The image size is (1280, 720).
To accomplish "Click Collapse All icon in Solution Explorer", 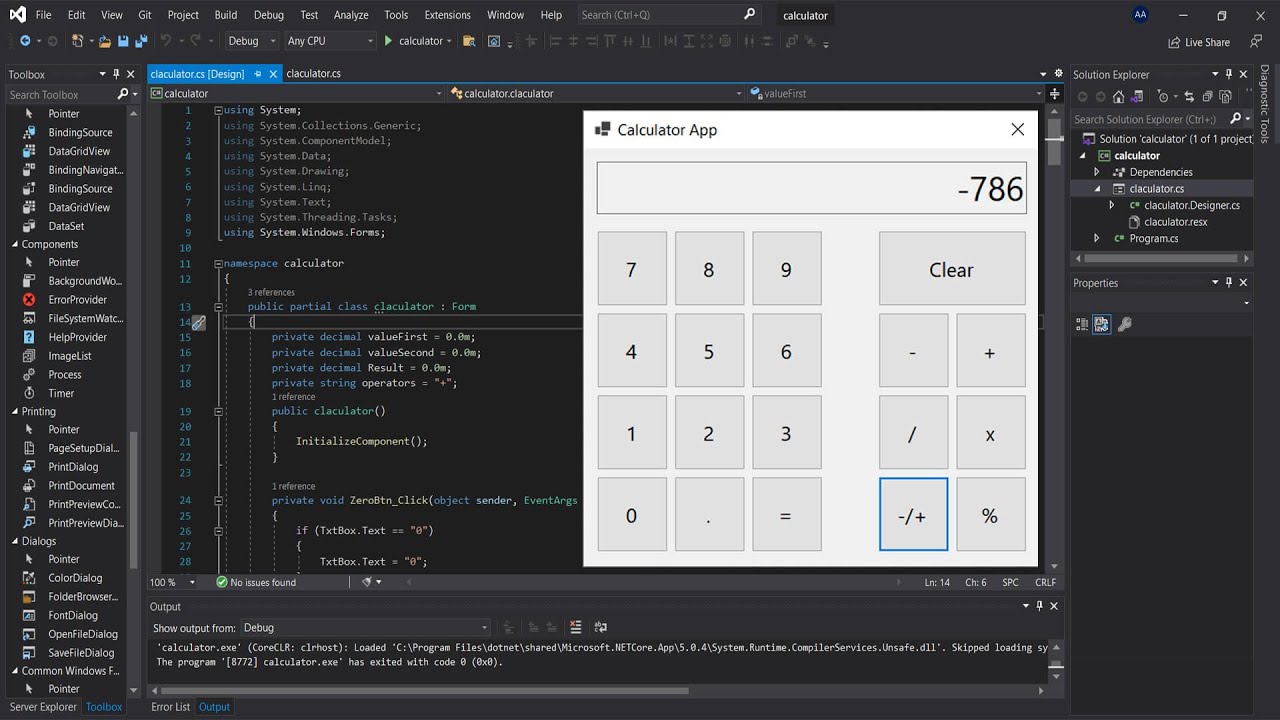I will tap(1207, 97).
